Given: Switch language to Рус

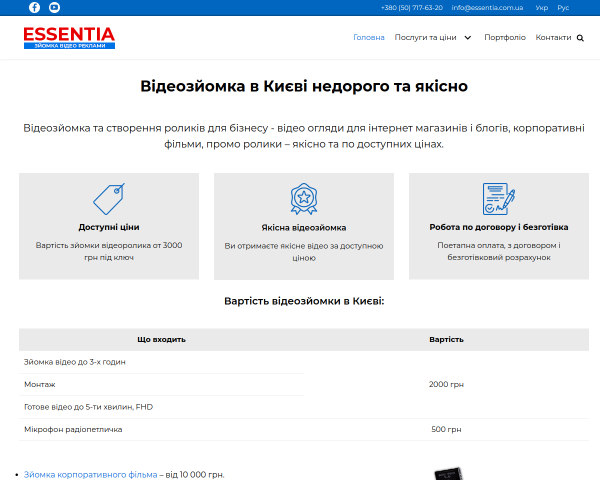Looking at the screenshot, I should 563,8.
